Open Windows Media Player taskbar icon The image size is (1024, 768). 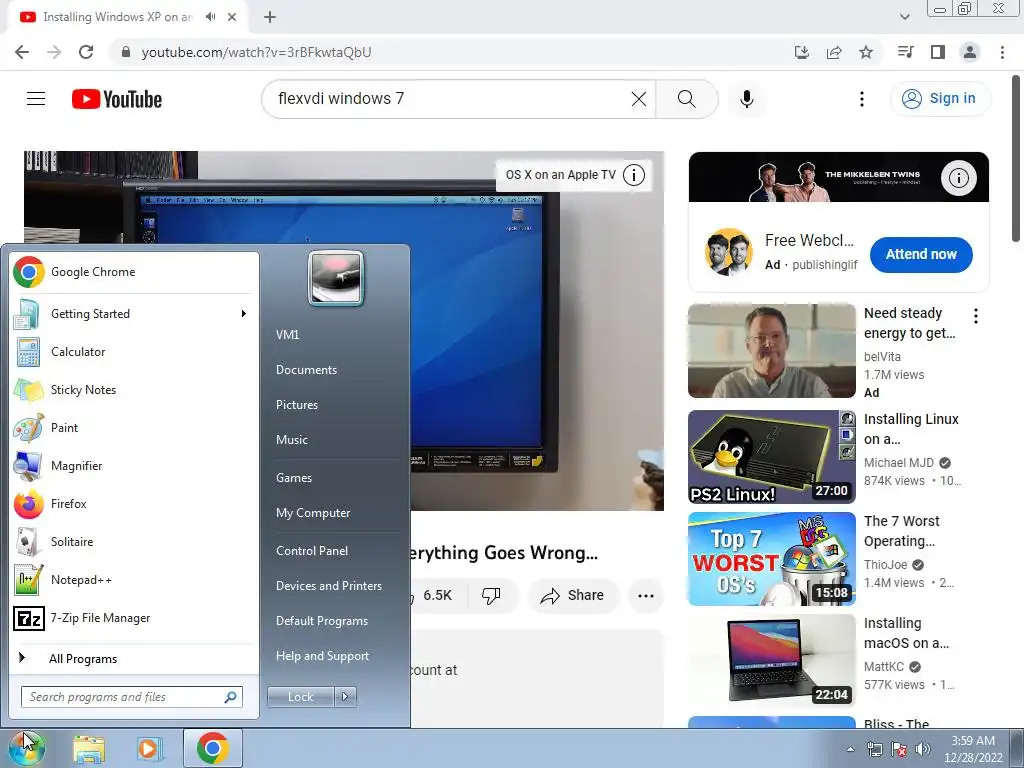(150, 749)
